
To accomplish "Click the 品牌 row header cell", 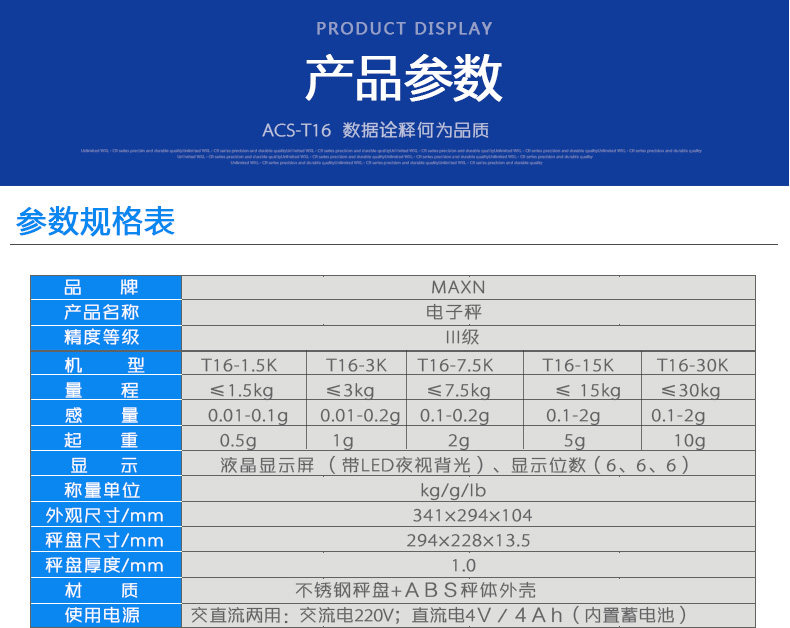I will (x=106, y=287).
